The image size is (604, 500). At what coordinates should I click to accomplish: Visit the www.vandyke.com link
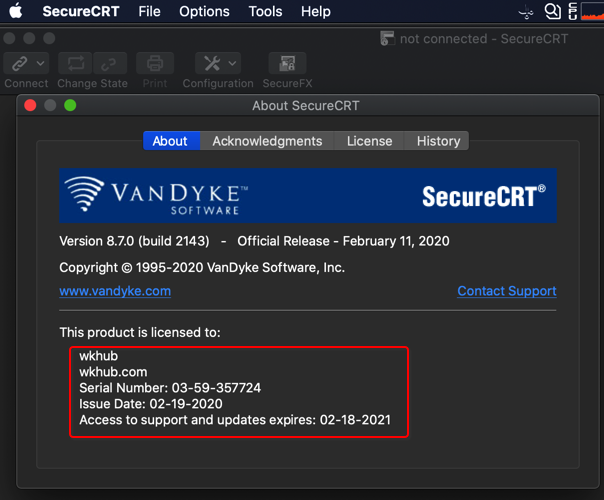[115, 291]
